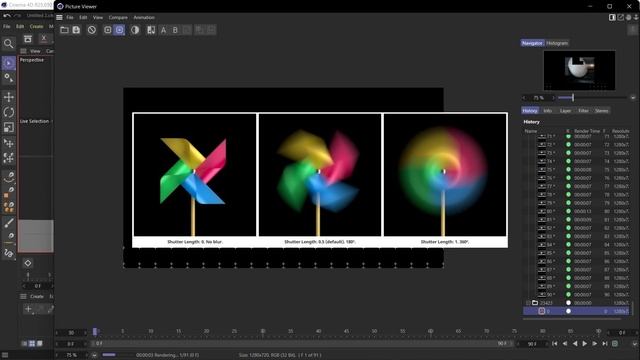
Task: Play animation backwards
Action: [x=575, y=344]
